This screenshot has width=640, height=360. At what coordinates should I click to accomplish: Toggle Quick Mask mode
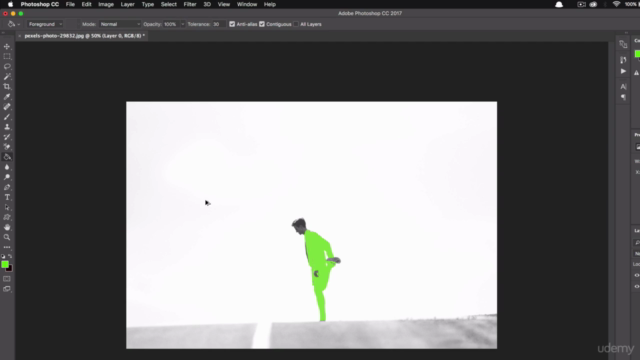(x=7, y=279)
